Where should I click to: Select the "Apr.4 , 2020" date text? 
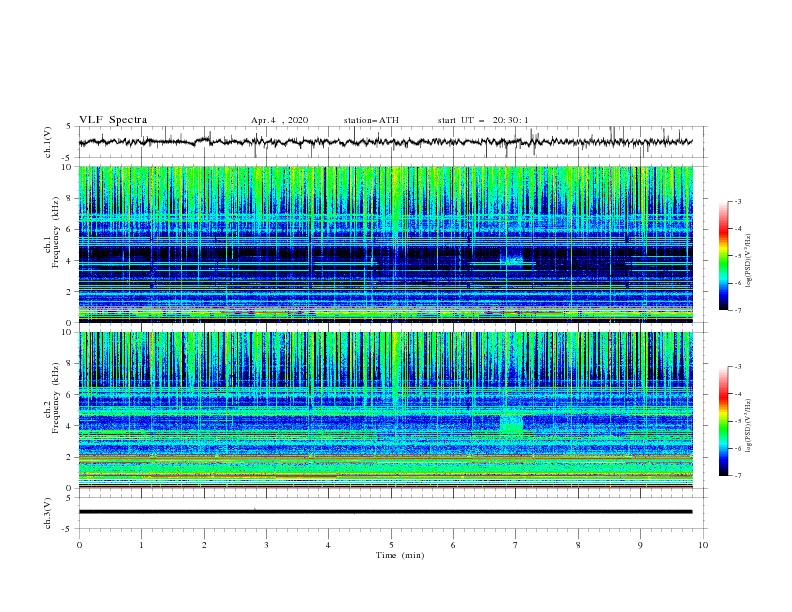click(x=279, y=120)
